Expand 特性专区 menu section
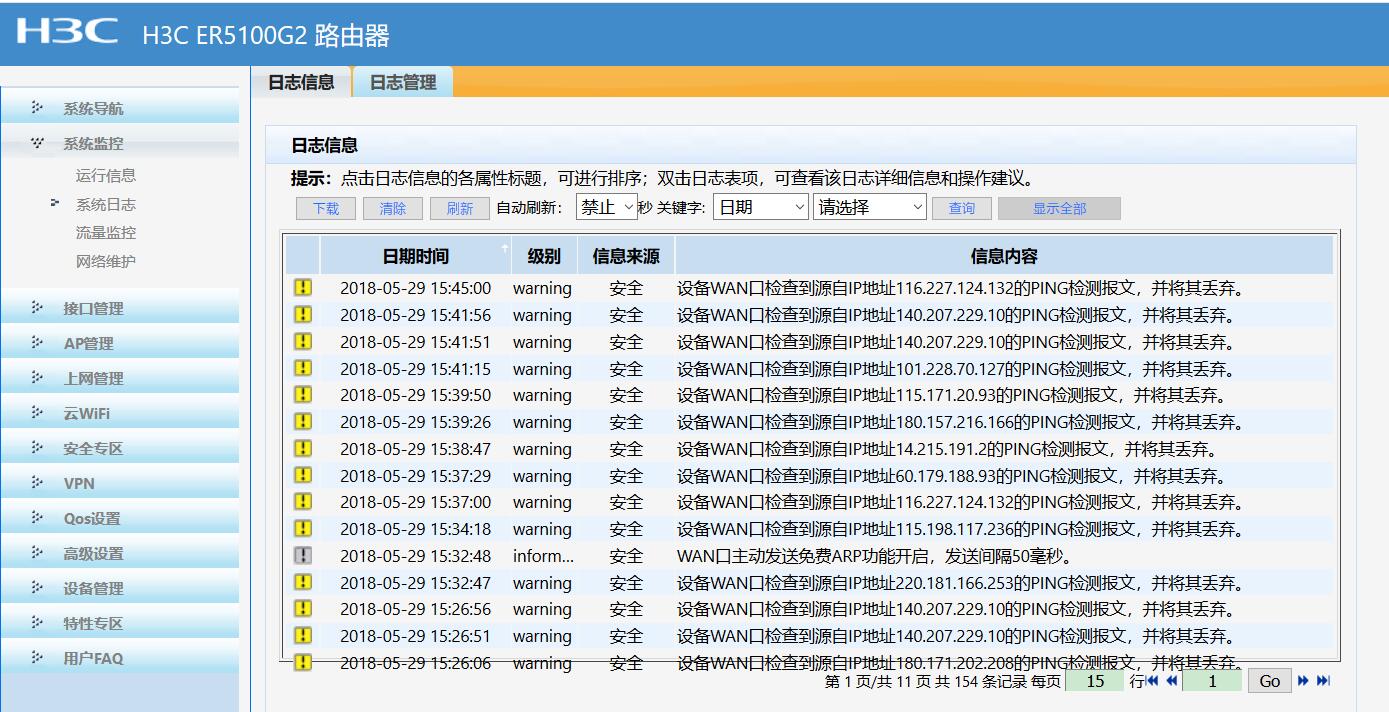 pos(120,623)
